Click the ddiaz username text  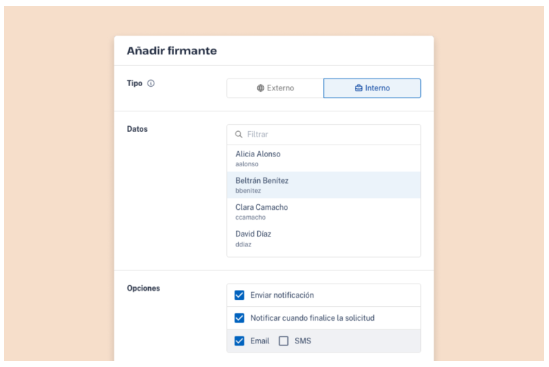(x=243, y=244)
